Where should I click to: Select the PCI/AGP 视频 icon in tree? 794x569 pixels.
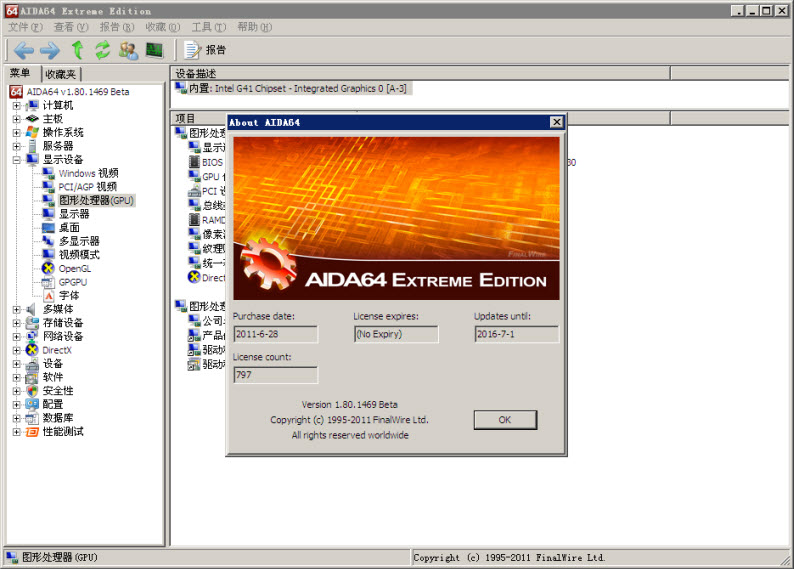click(49, 187)
